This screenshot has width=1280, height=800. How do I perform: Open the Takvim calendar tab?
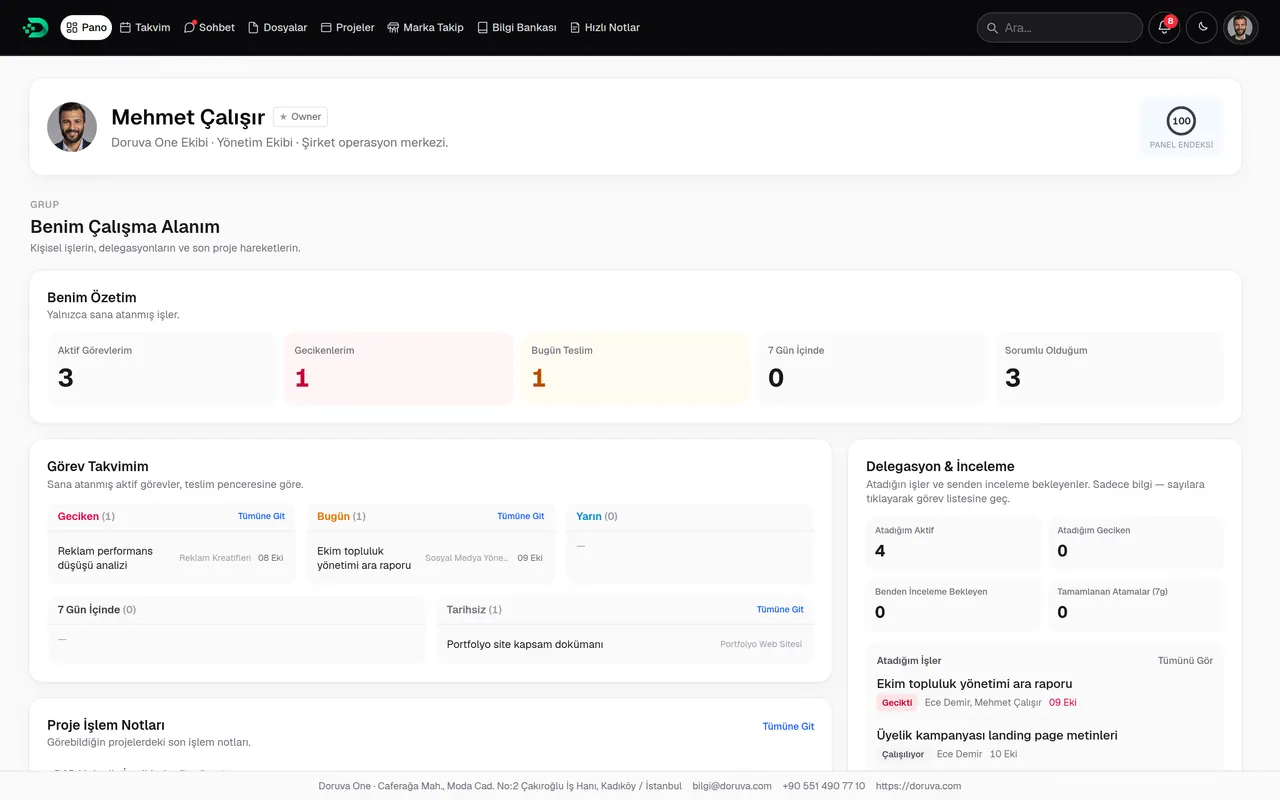pos(145,28)
